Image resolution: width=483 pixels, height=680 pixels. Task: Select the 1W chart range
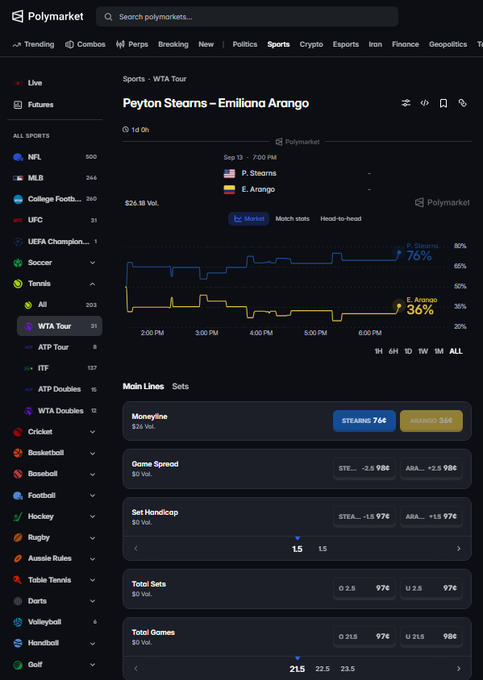click(423, 351)
